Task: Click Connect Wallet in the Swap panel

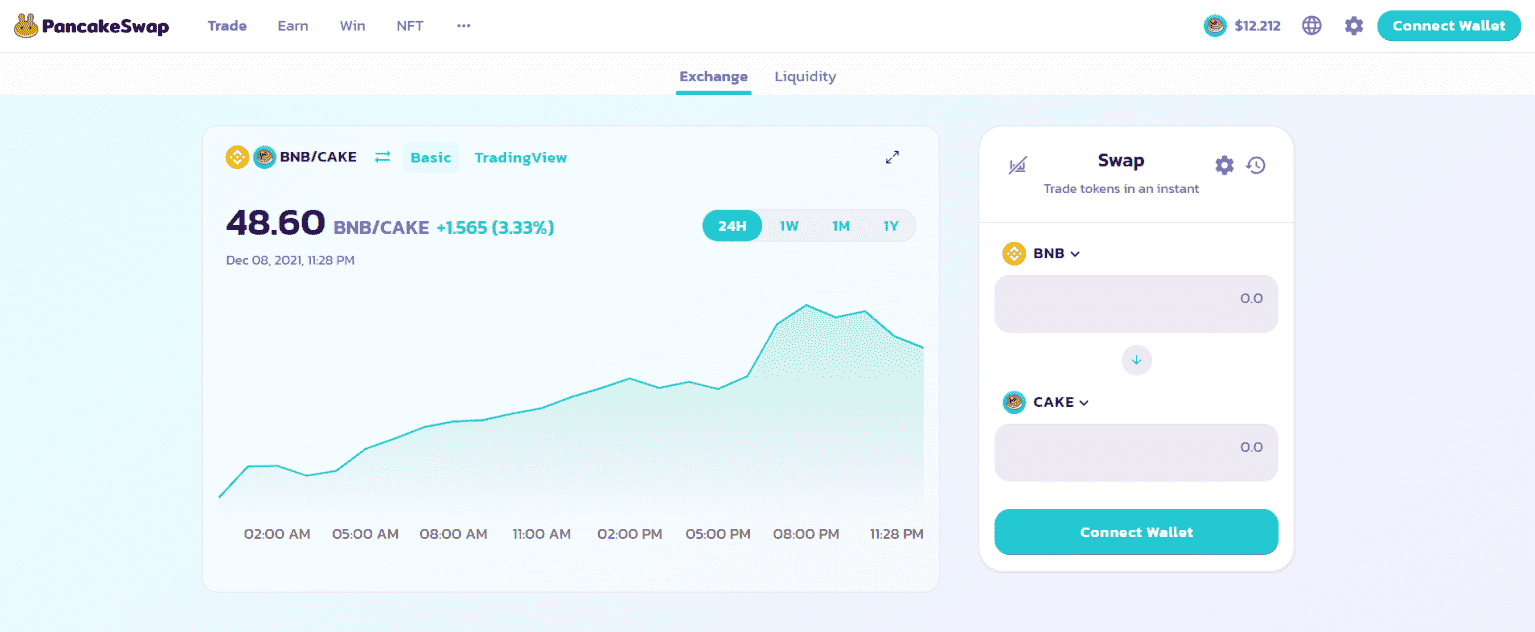Action: point(1136,532)
